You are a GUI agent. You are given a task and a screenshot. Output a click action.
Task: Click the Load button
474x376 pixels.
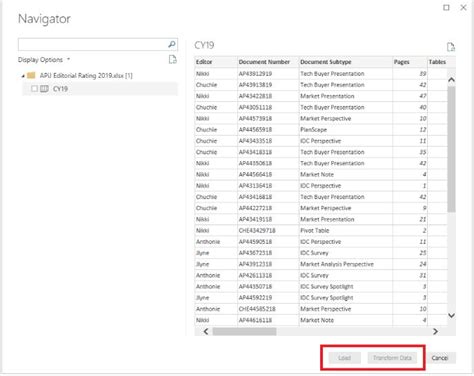345,358
